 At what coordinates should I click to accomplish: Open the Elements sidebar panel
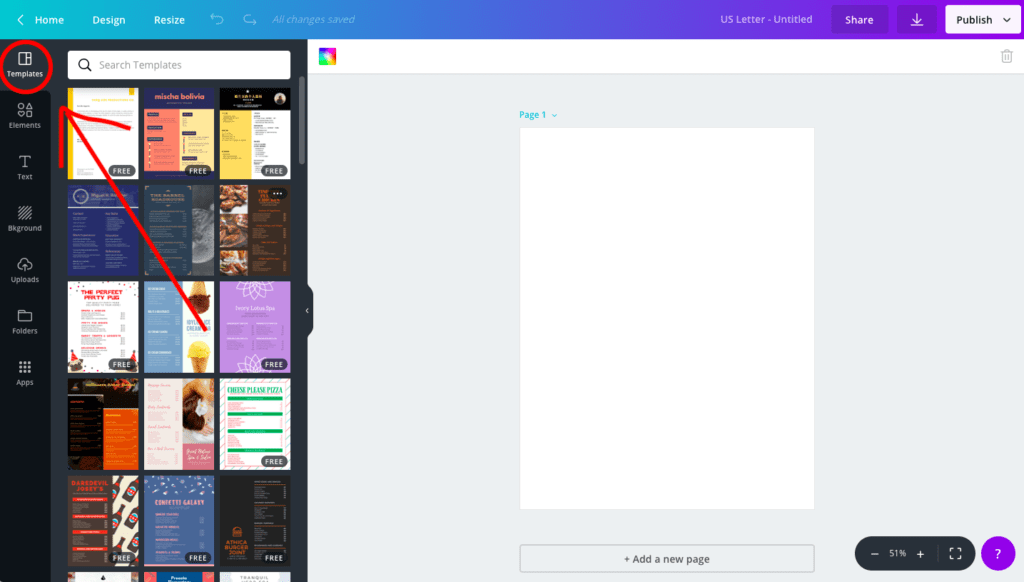(25, 116)
